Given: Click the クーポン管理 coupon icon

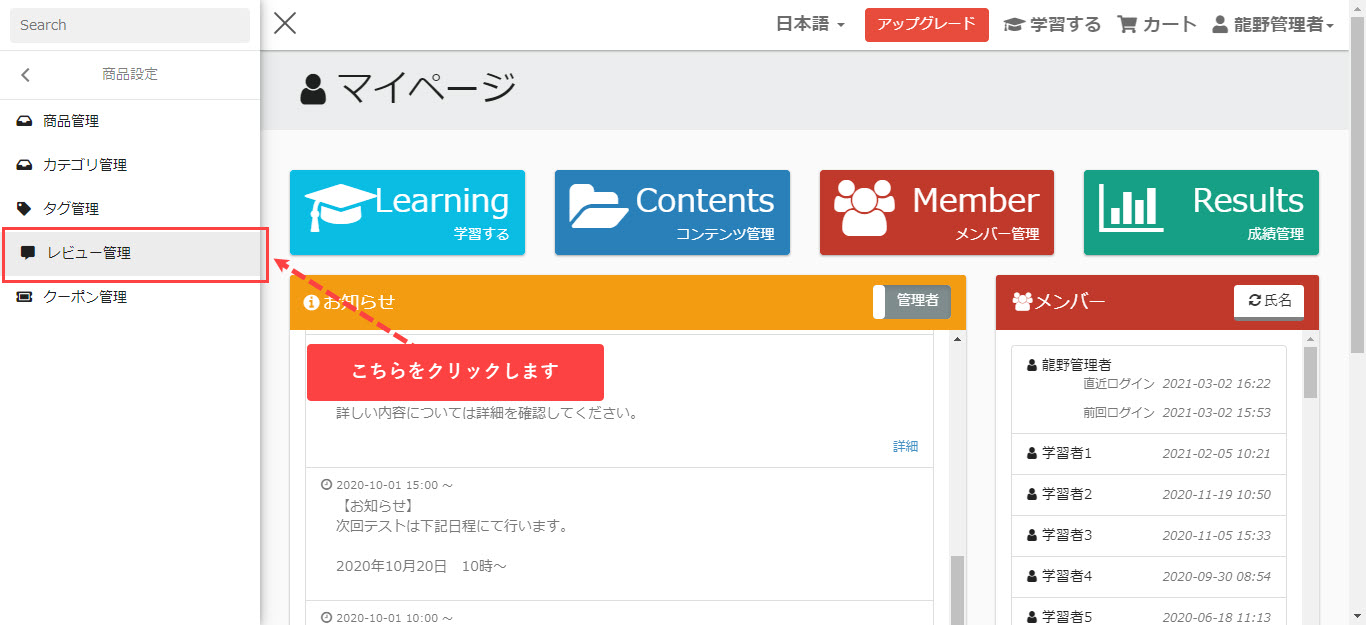Looking at the screenshot, I should tap(25, 297).
